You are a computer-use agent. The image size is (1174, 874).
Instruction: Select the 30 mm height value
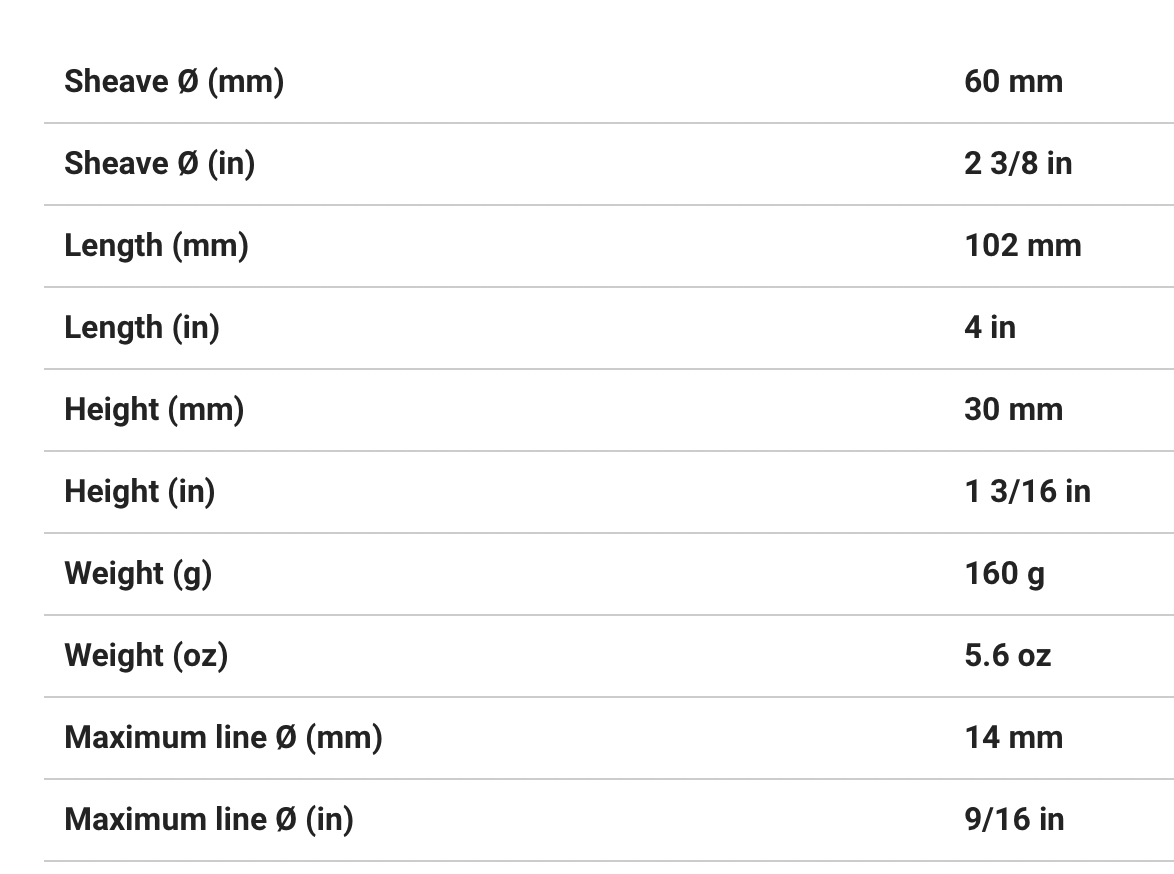[1013, 410]
